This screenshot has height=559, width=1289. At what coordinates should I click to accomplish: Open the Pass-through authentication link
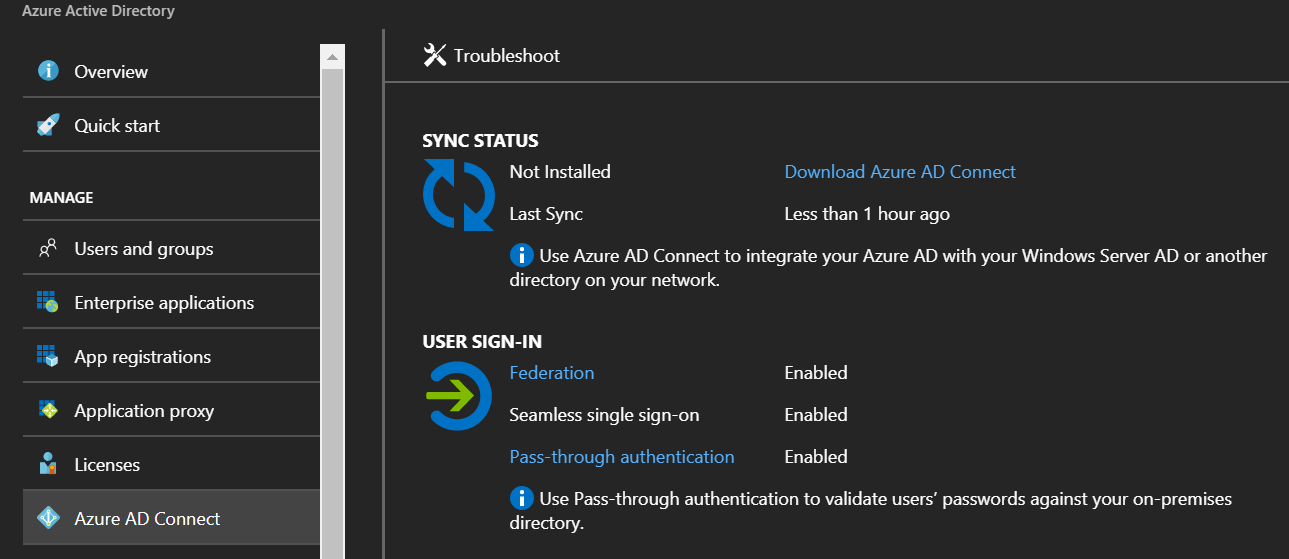[622, 457]
